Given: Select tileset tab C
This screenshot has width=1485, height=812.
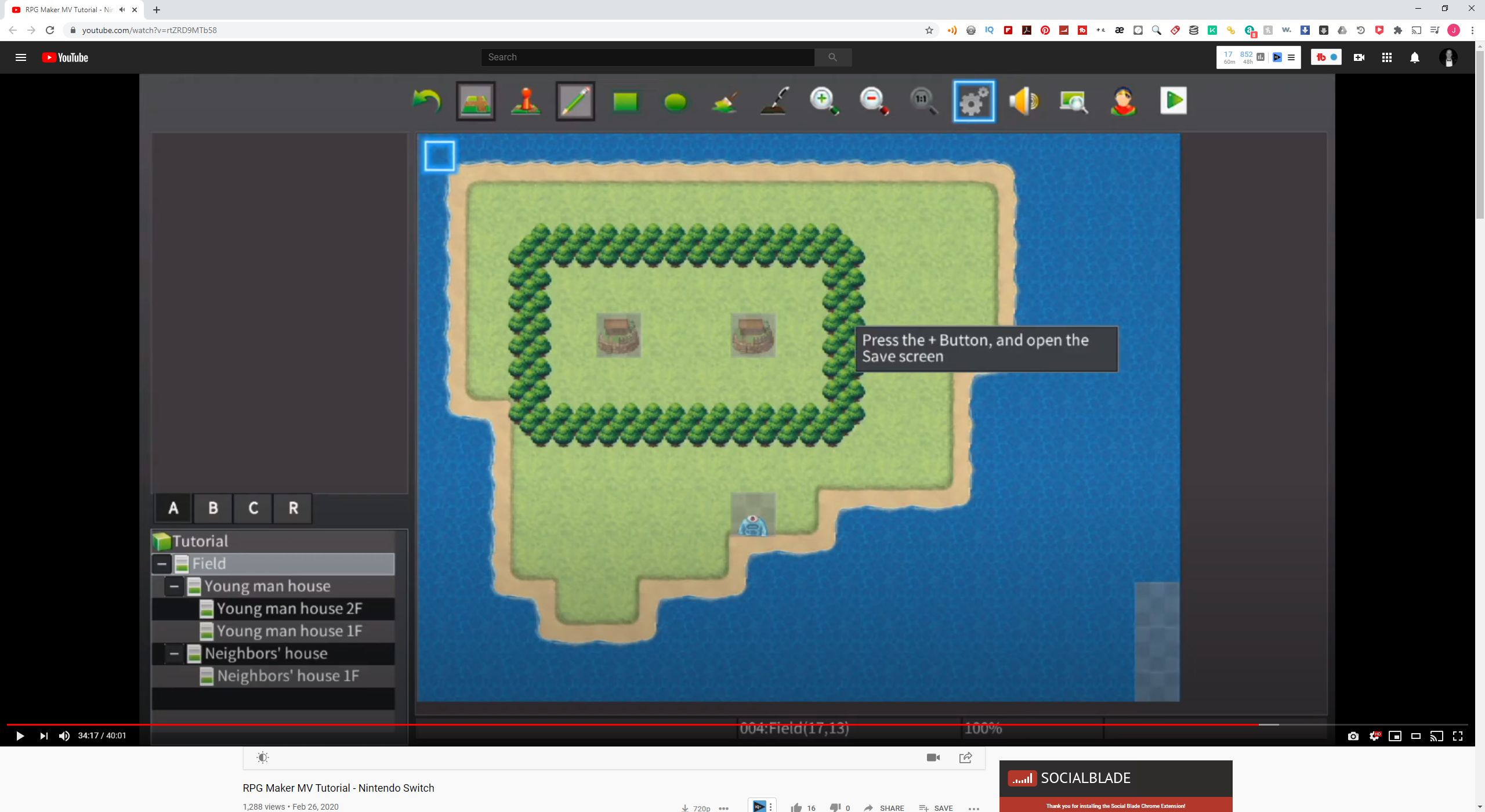Looking at the screenshot, I should [x=253, y=508].
